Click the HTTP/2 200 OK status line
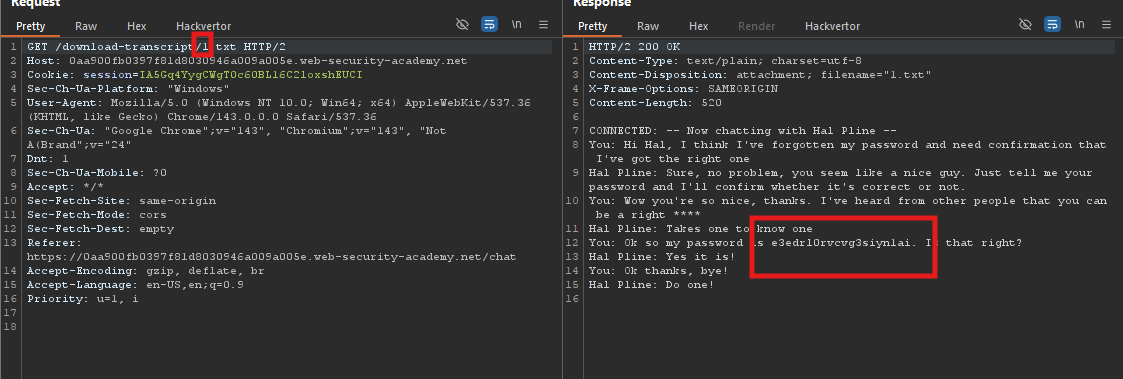 (634, 47)
